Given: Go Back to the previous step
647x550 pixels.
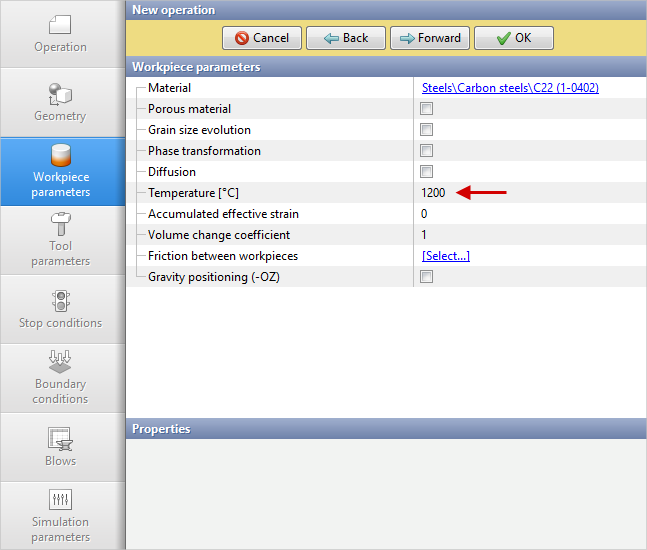Looking at the screenshot, I should 346,38.
